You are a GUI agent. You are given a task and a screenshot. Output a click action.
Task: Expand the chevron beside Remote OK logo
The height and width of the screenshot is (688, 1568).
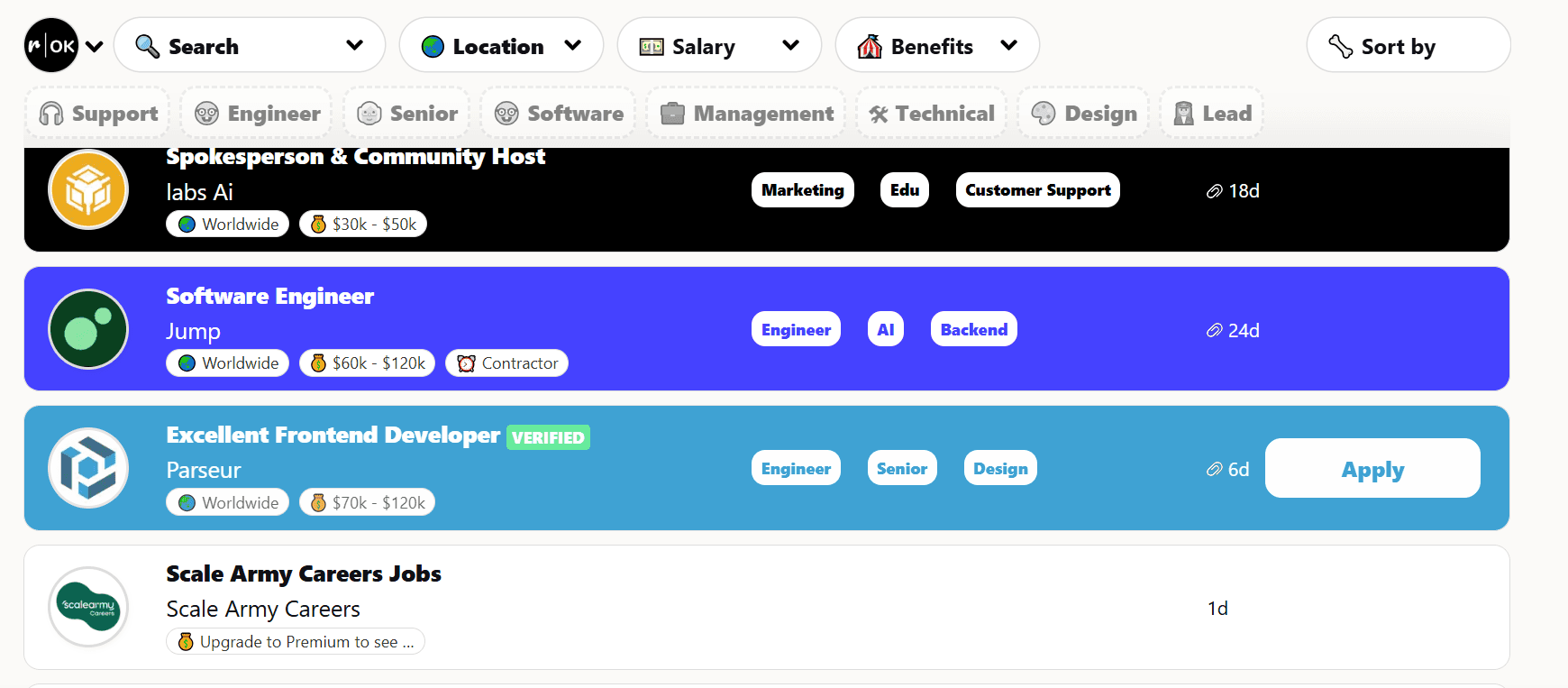95,46
